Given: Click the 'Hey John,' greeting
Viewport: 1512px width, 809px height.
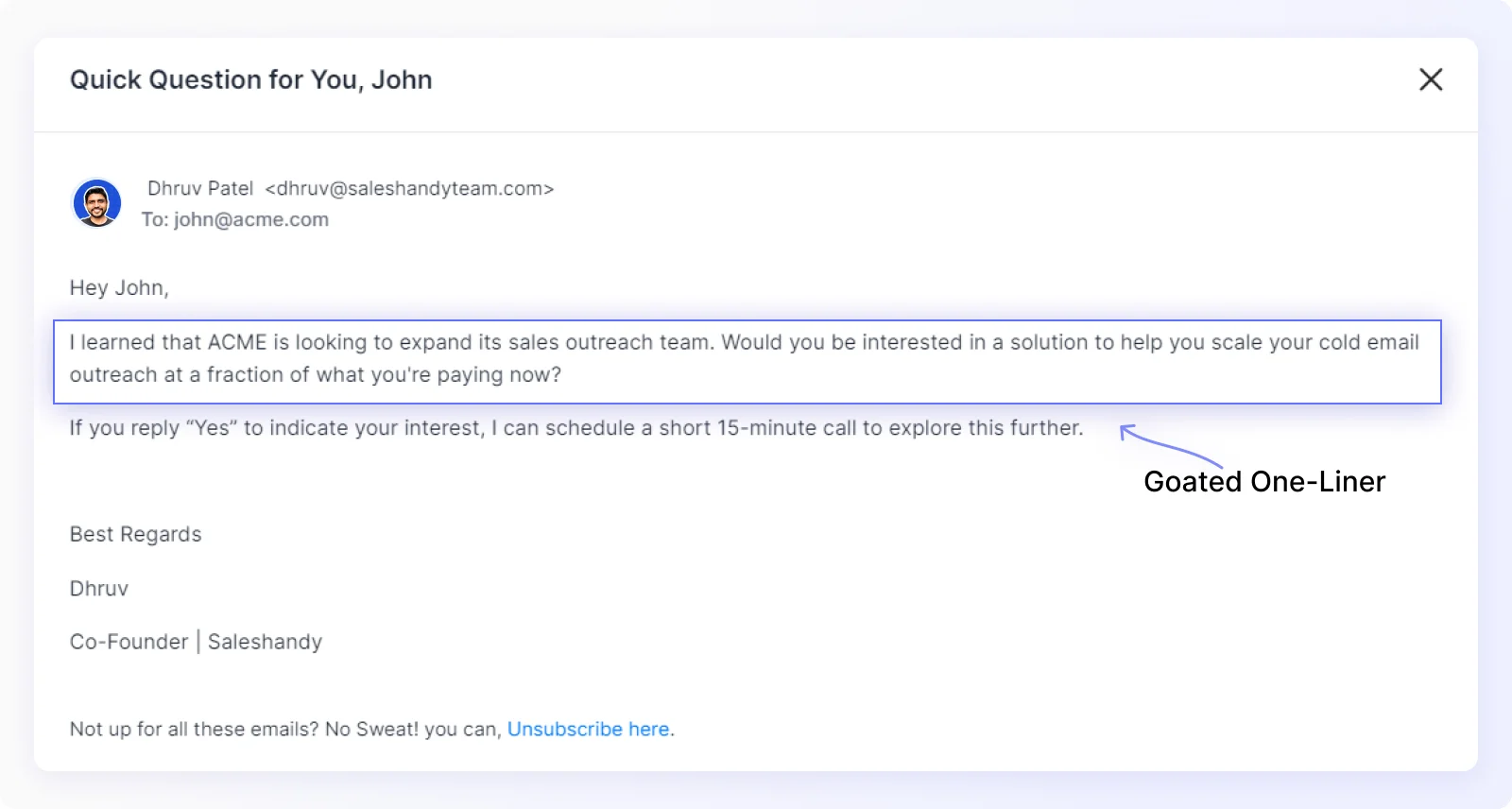Looking at the screenshot, I should tap(119, 288).
